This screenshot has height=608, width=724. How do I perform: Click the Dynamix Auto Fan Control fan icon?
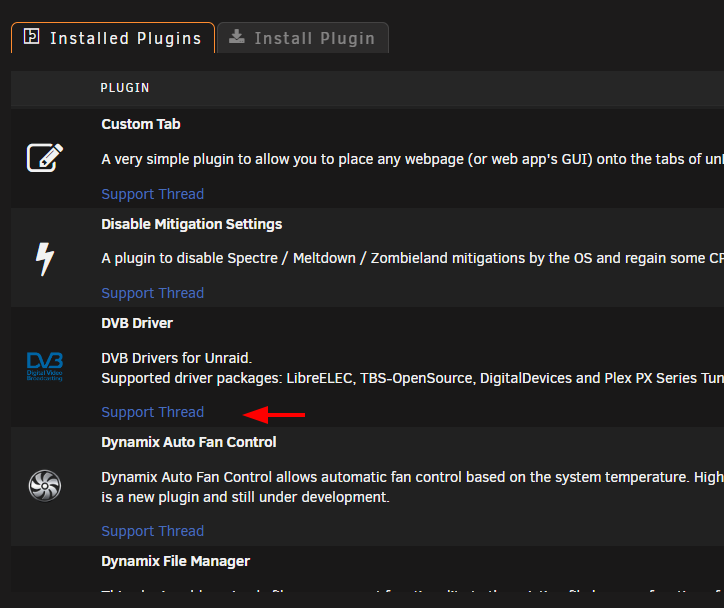[x=45, y=486]
